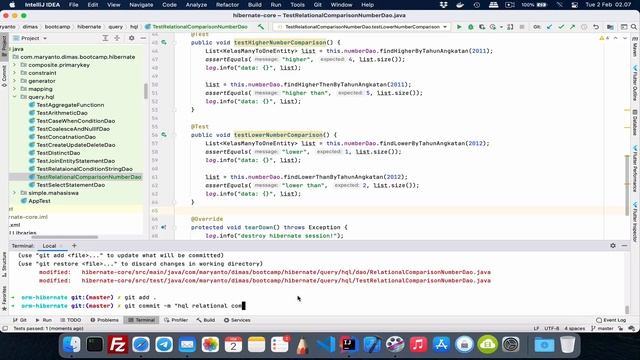640x360 pixels.
Task: Expand the constraint package
Action: (14, 73)
